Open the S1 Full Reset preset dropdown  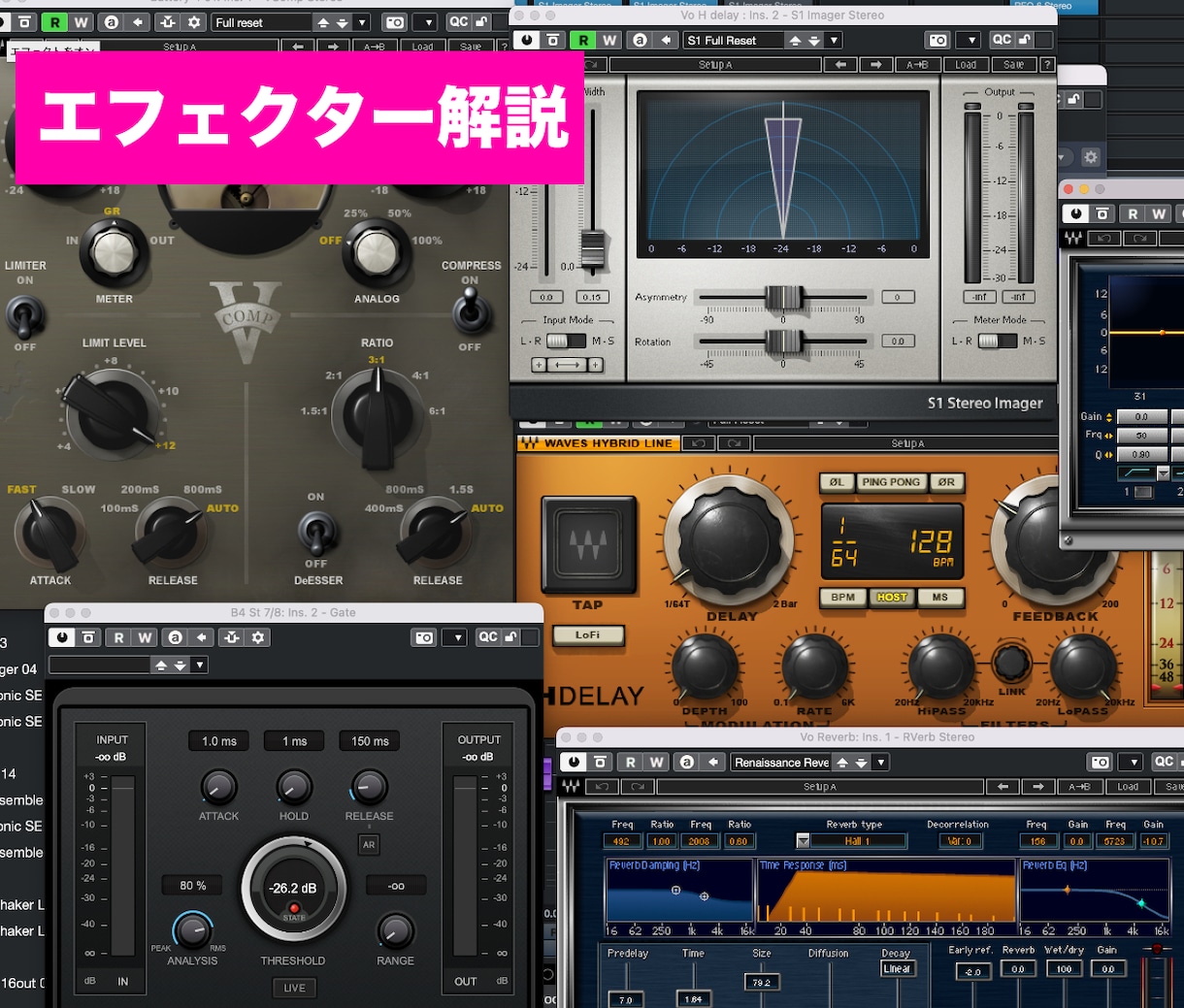click(x=834, y=40)
